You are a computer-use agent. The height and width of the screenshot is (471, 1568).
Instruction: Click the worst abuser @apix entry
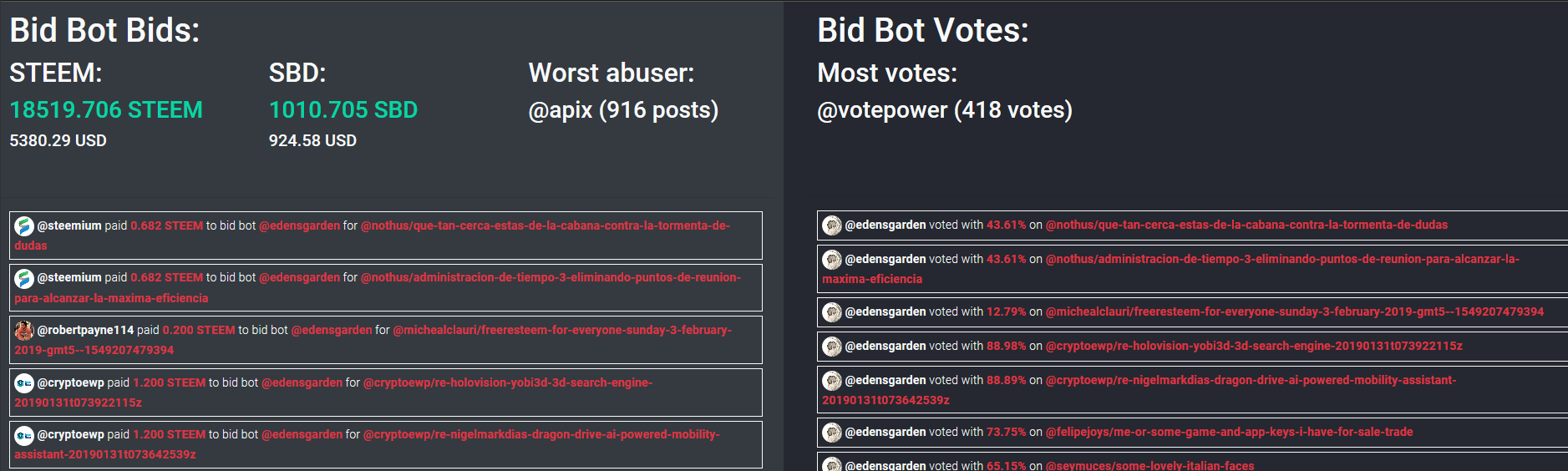pos(623,110)
